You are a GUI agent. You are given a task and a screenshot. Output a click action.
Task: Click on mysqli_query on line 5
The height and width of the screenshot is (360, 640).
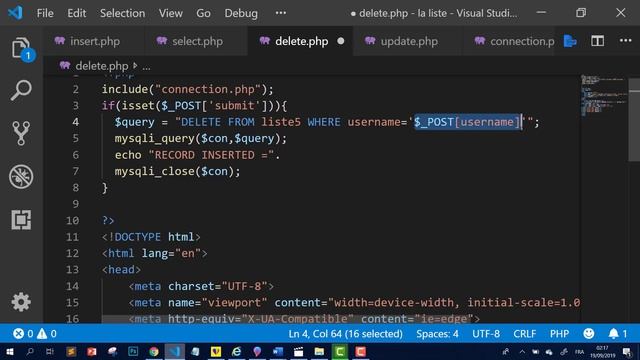pos(155,138)
